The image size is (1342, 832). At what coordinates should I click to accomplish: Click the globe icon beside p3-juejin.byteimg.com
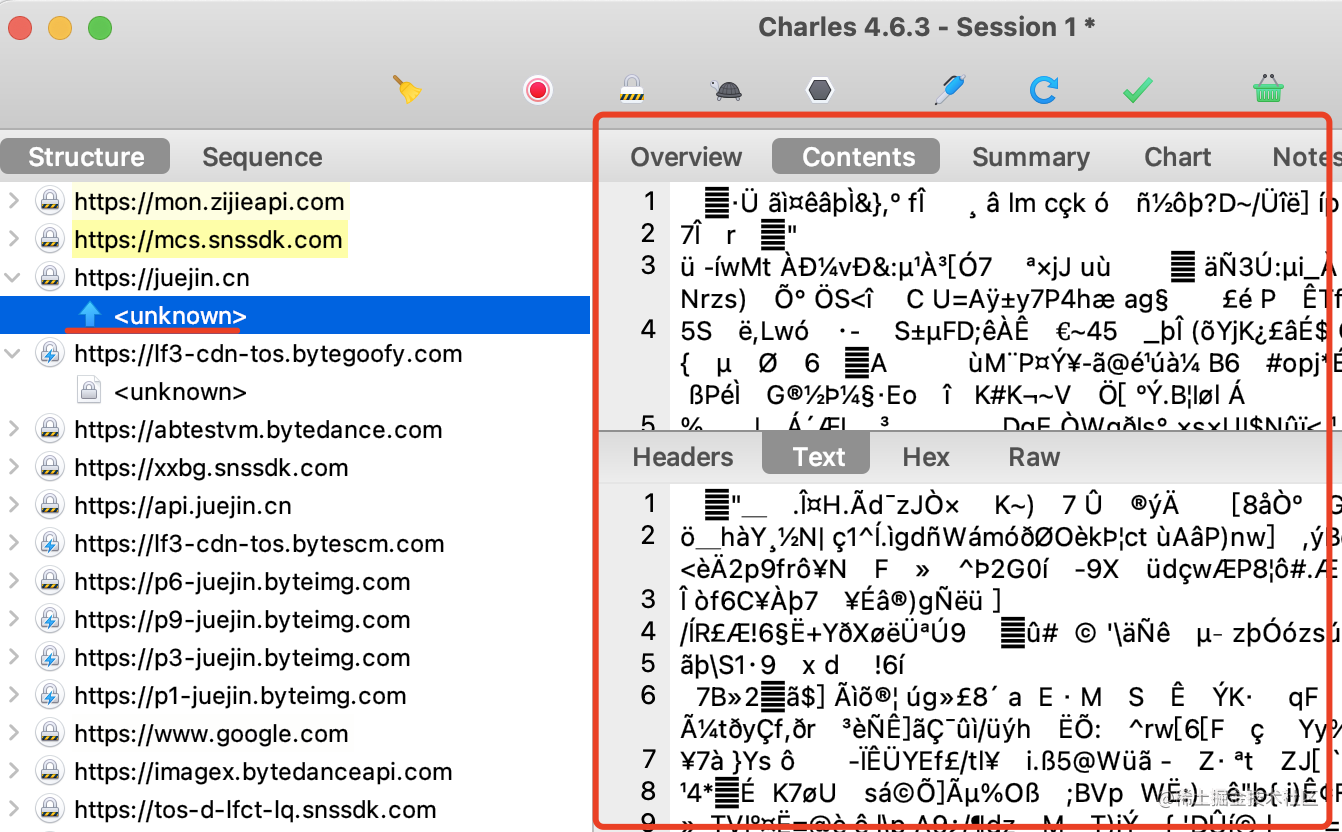pos(50,657)
